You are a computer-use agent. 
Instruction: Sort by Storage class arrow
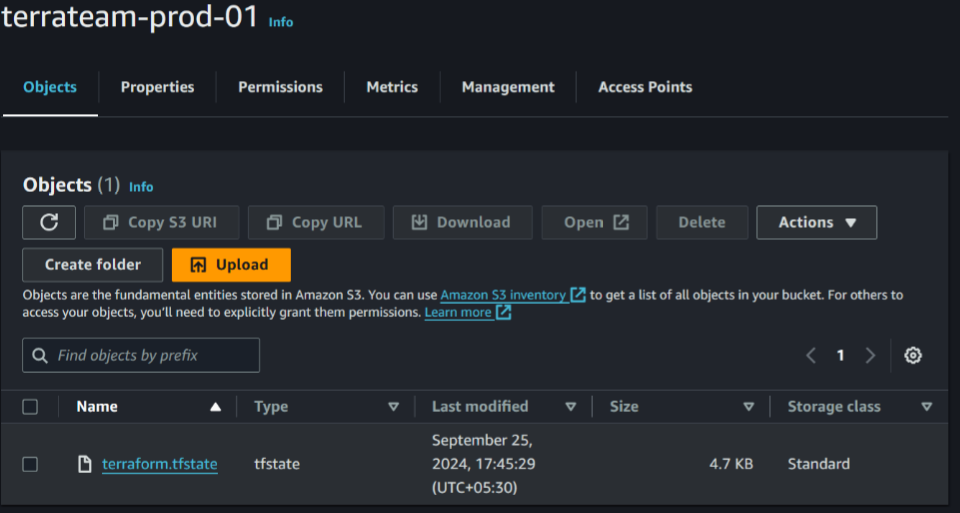[926, 407]
